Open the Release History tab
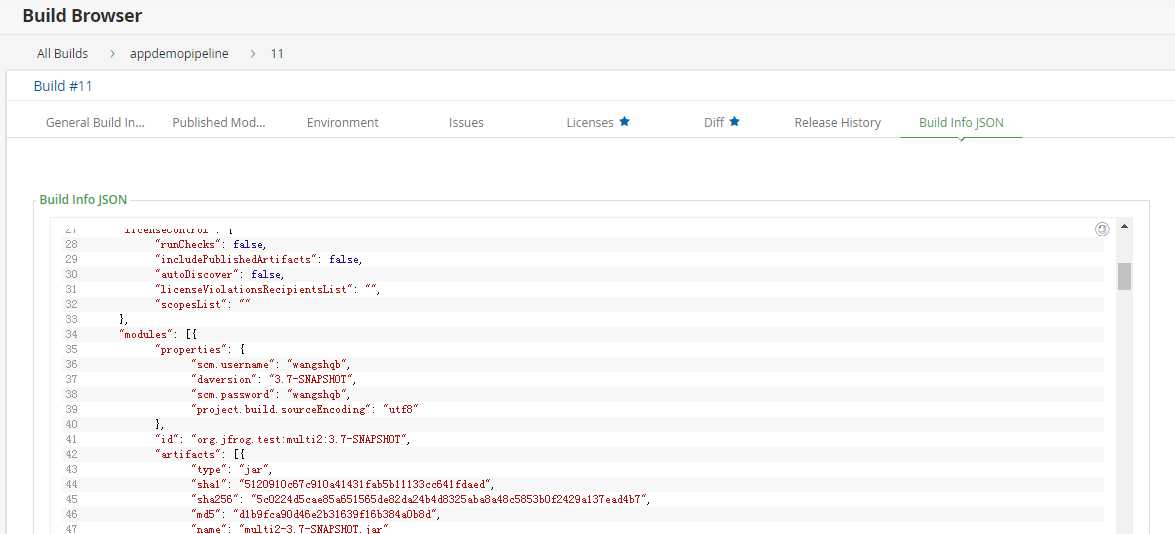The image size is (1175, 534). (x=838, y=122)
